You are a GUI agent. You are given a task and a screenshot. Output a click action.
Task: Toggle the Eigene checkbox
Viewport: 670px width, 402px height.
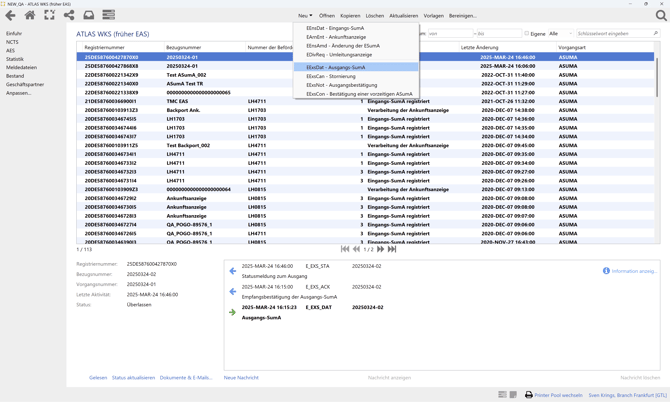pyautogui.click(x=527, y=34)
